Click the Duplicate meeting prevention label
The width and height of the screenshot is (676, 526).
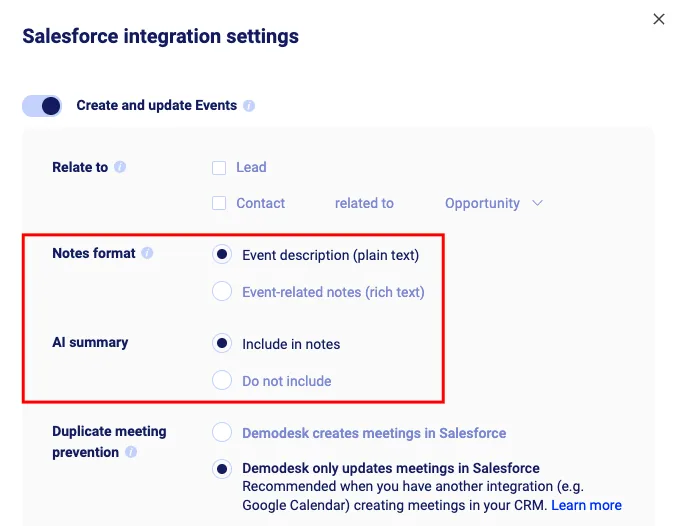[109, 441]
